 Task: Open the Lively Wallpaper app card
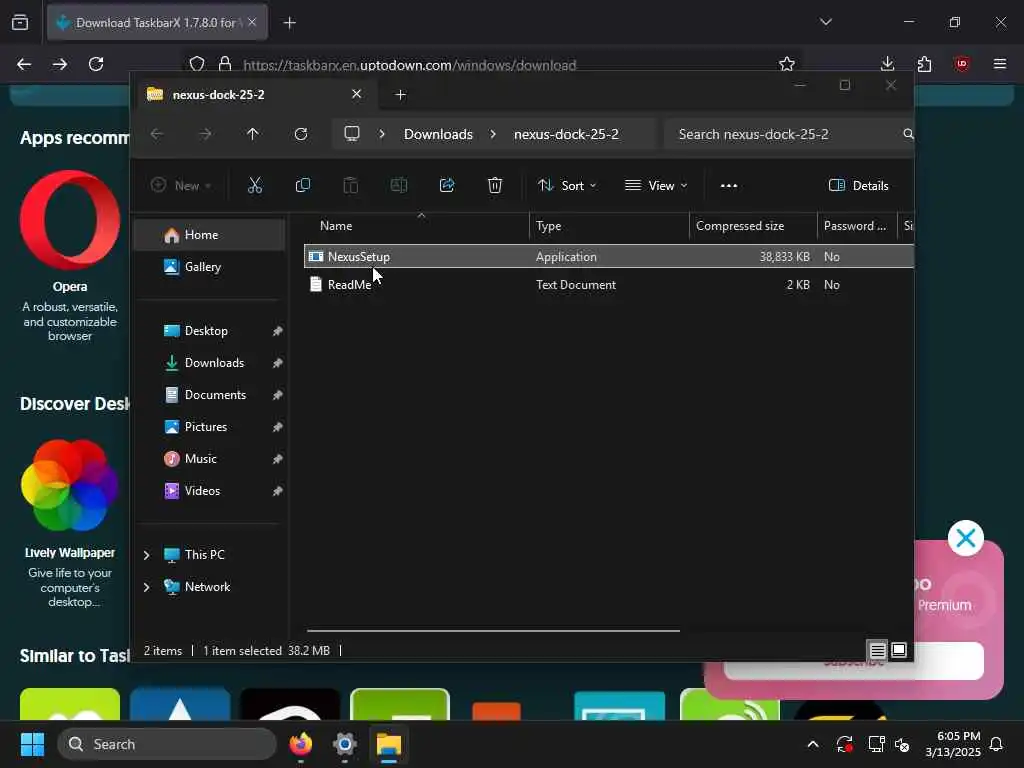point(70,522)
